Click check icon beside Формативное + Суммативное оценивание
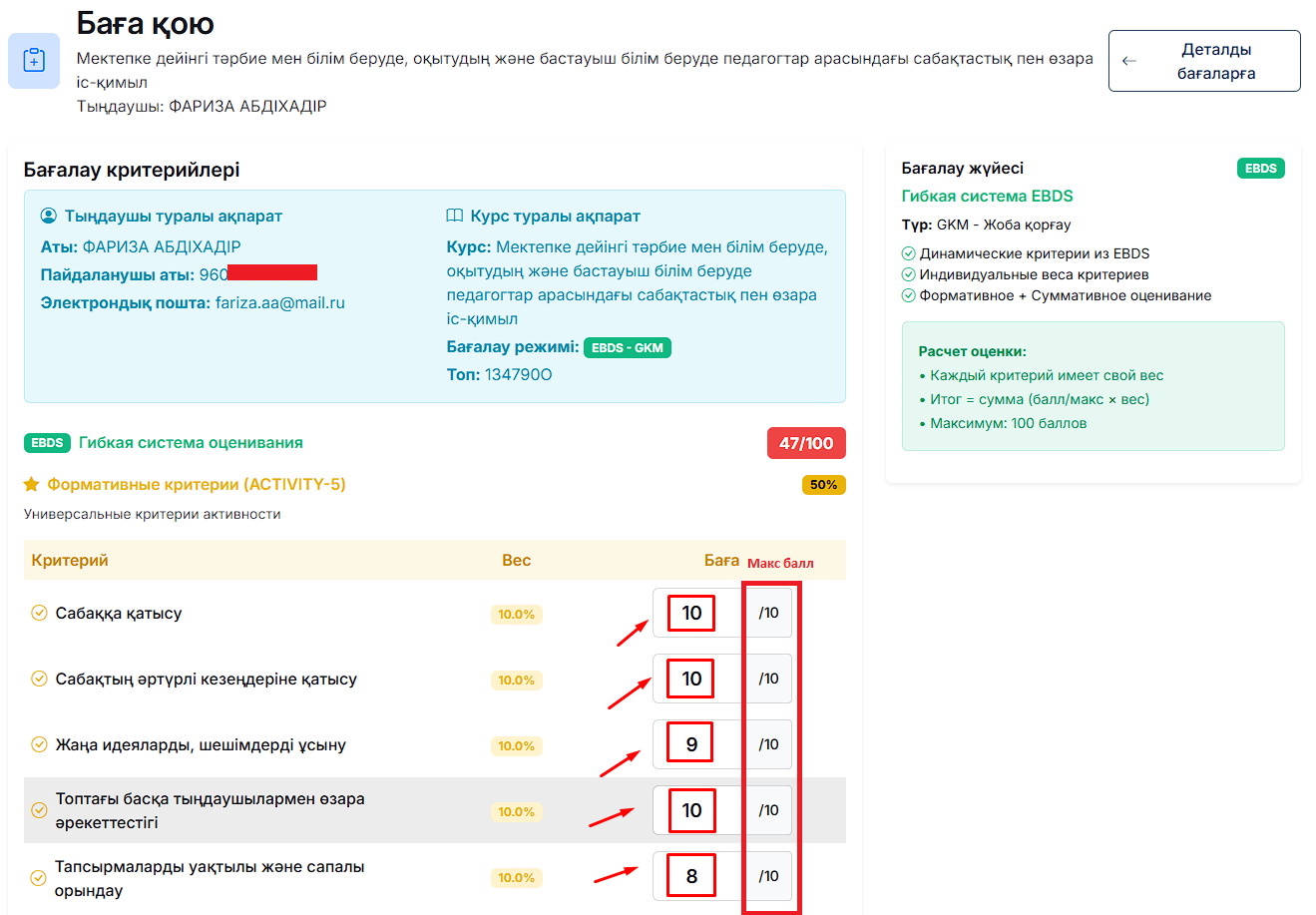Viewport: 1316px width, 915px height. (908, 295)
